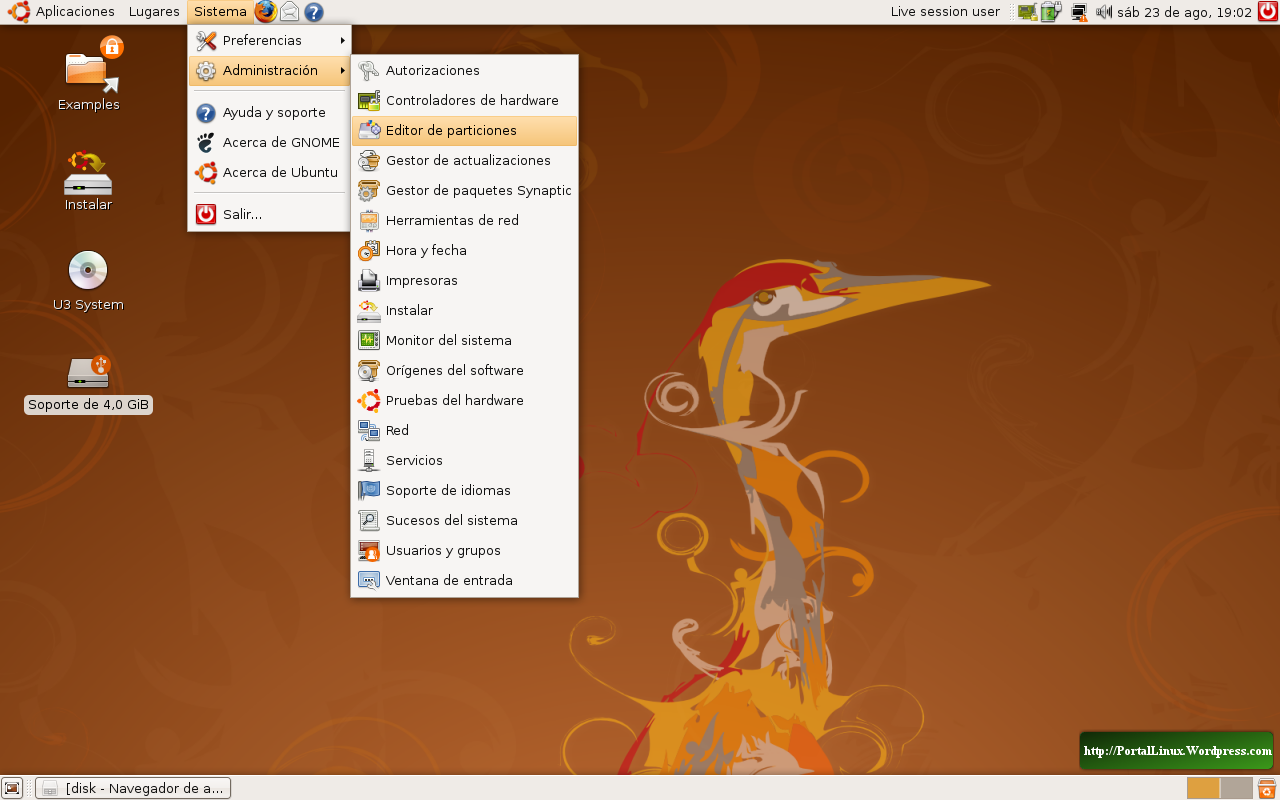
Task: Select the Examples desktop folder
Action: (x=90, y=72)
